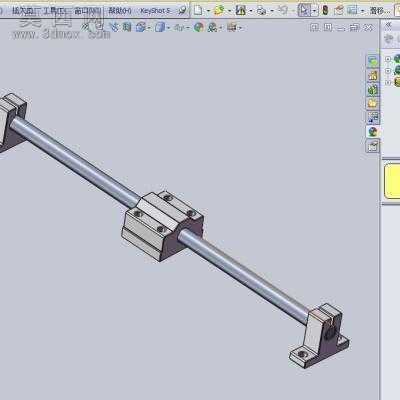Viewport: 400px width, 400px height.
Task: Open the yellow folder search task pane tab
Action: tap(373, 104)
